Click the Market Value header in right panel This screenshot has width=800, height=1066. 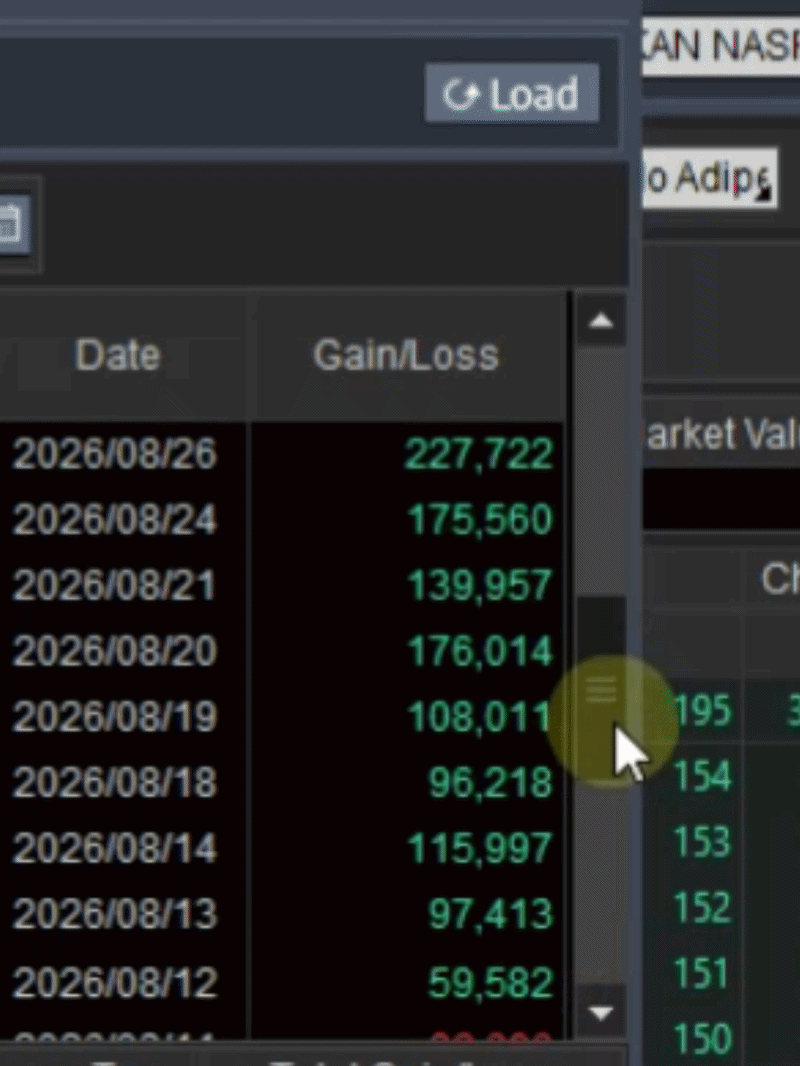[x=721, y=434]
